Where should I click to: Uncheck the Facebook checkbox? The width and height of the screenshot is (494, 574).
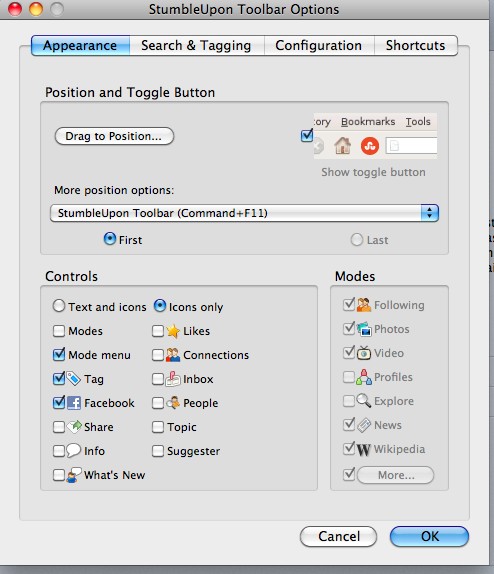tap(59, 403)
